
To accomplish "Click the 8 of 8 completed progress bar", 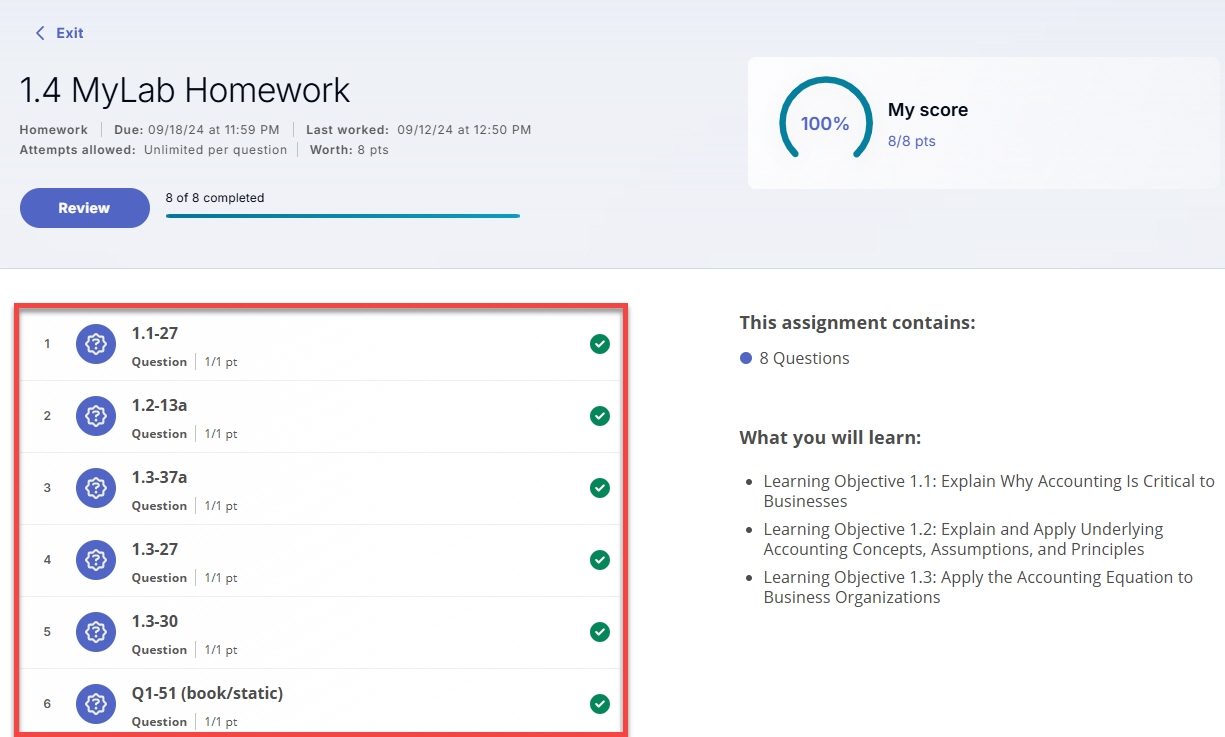I will tap(343, 216).
